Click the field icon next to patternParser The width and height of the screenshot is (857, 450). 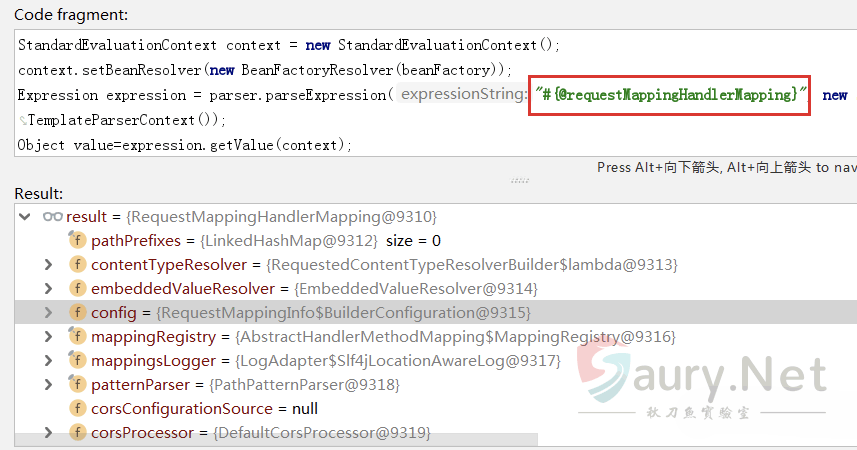pos(77,384)
